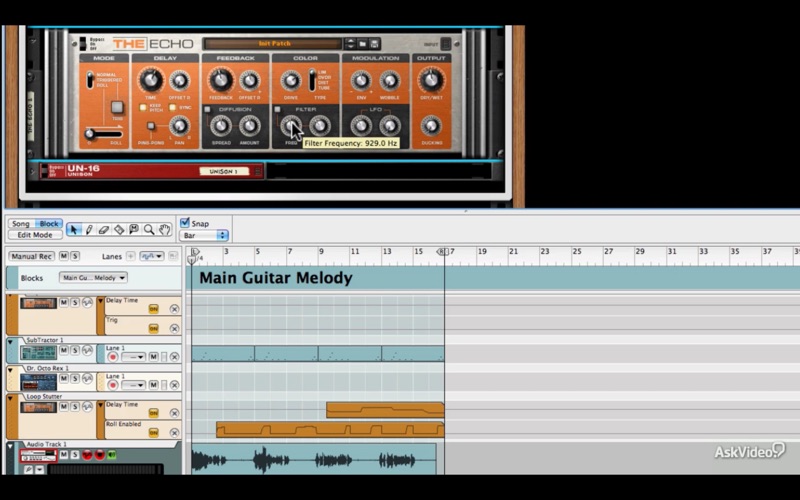Toggle the Ping-Pong button
This screenshot has width=800, height=500.
click(151, 126)
